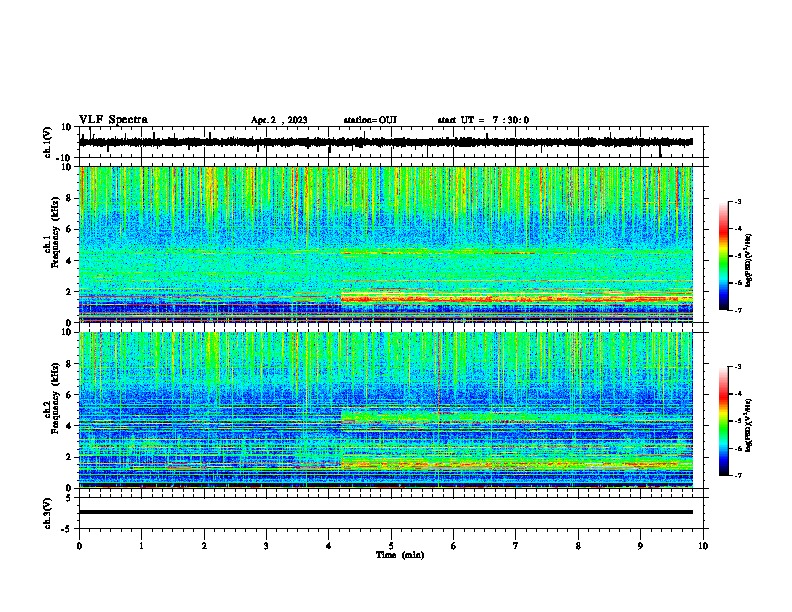Click time-axis tick label "2"
This screenshot has width=792, height=612.
[204, 546]
